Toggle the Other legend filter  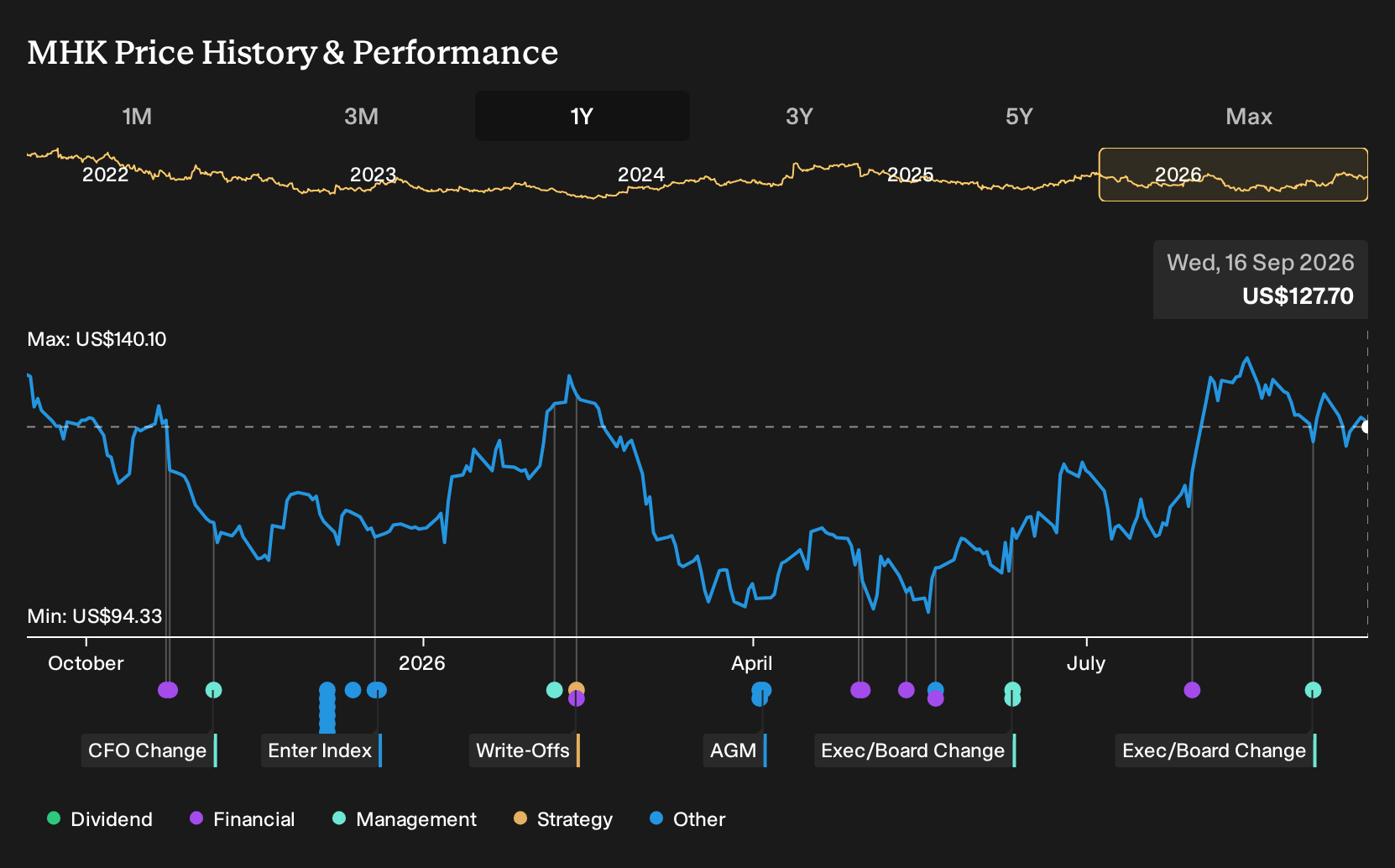tap(687, 819)
